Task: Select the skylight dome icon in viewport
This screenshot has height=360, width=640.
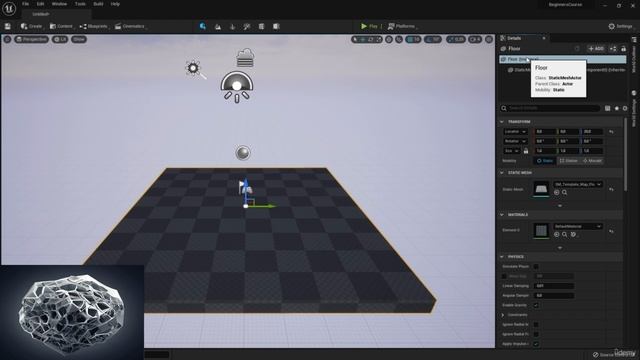Action: click(x=237, y=87)
